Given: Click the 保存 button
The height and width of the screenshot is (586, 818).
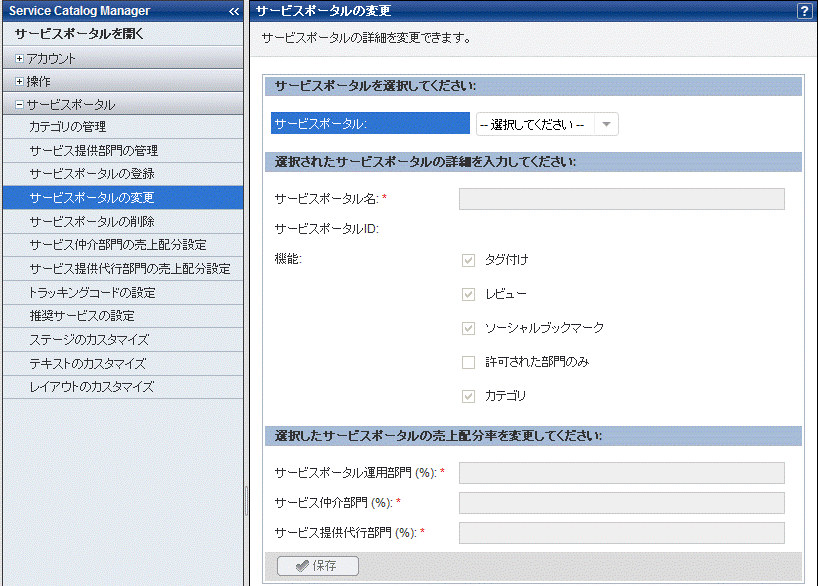Looking at the screenshot, I should [318, 566].
